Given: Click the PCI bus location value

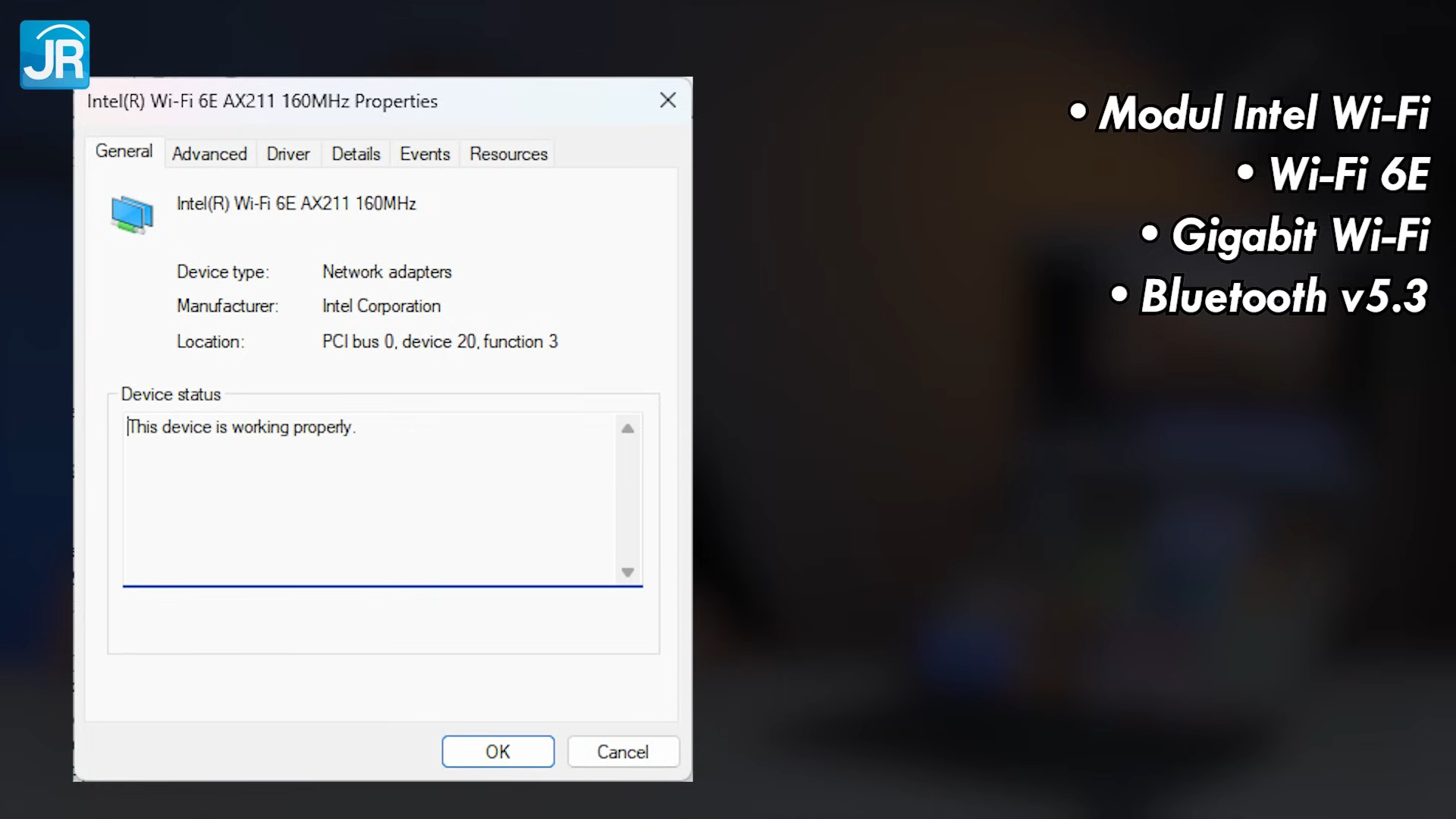Looking at the screenshot, I should [440, 341].
